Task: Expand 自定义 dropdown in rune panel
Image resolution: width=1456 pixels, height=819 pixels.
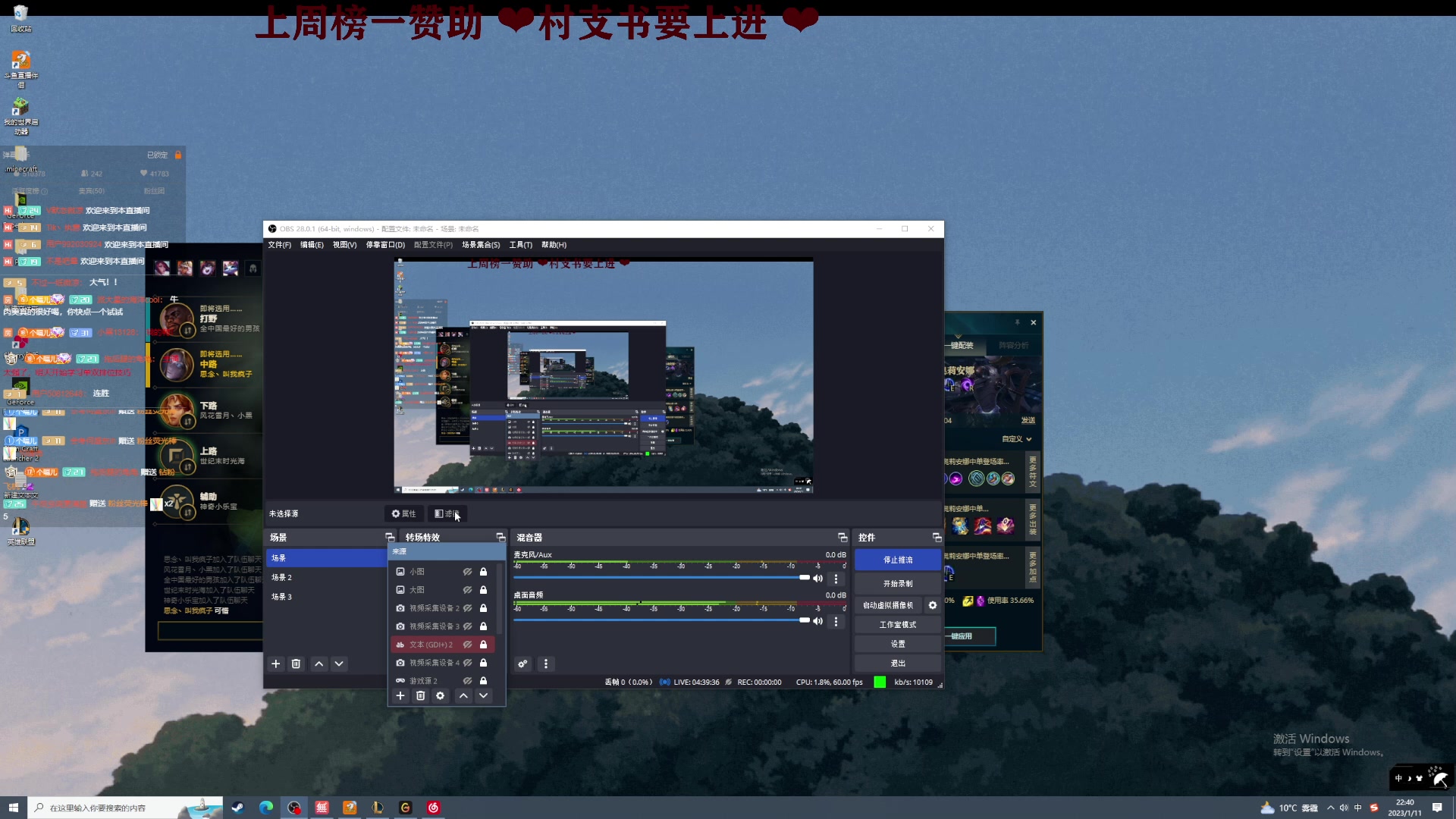Action: [1016, 439]
